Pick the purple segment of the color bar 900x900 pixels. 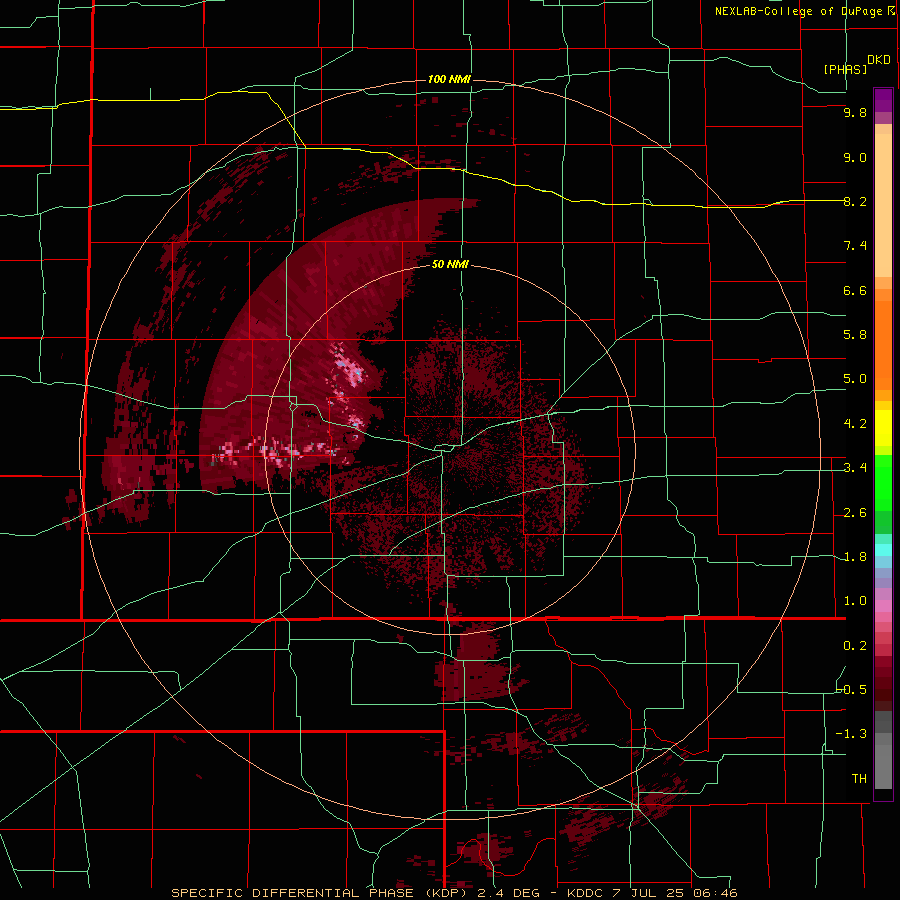click(883, 100)
